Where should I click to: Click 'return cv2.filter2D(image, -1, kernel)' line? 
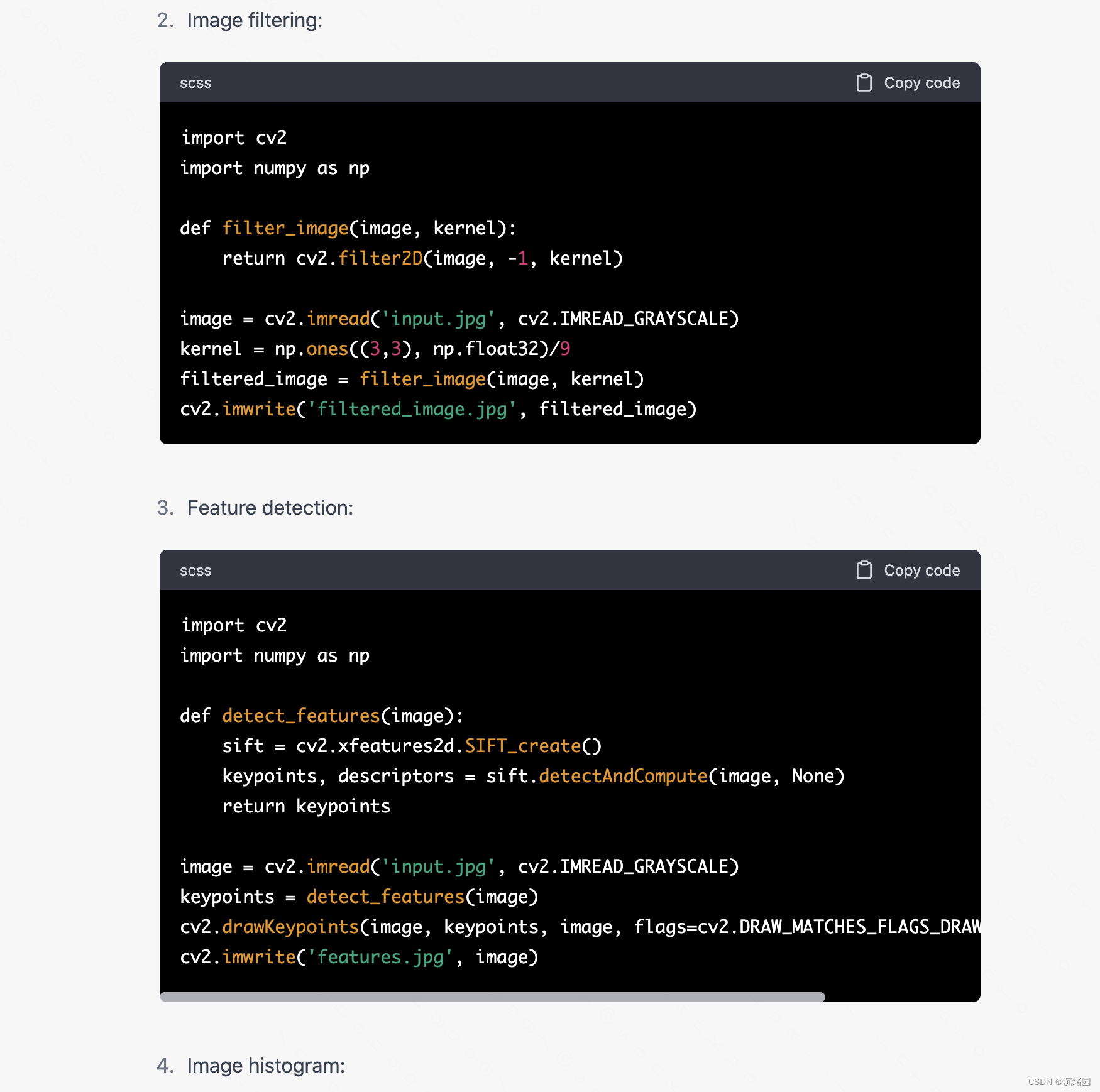[422, 258]
